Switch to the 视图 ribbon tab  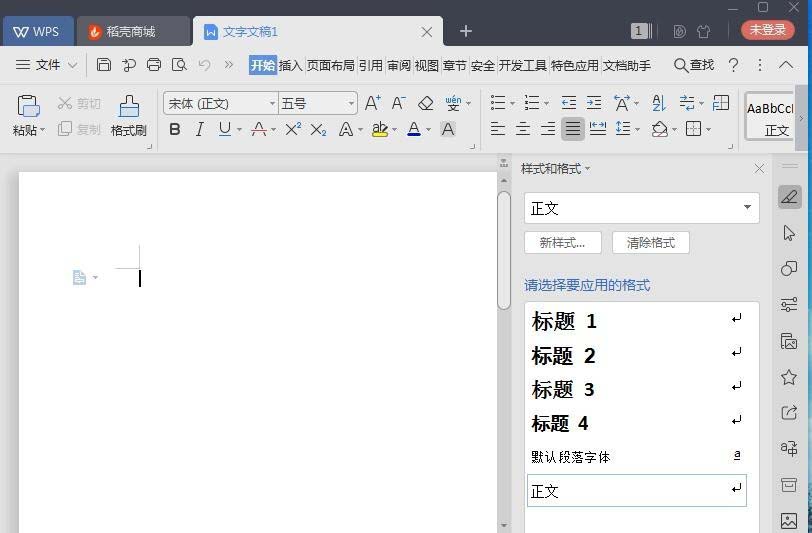[427, 65]
